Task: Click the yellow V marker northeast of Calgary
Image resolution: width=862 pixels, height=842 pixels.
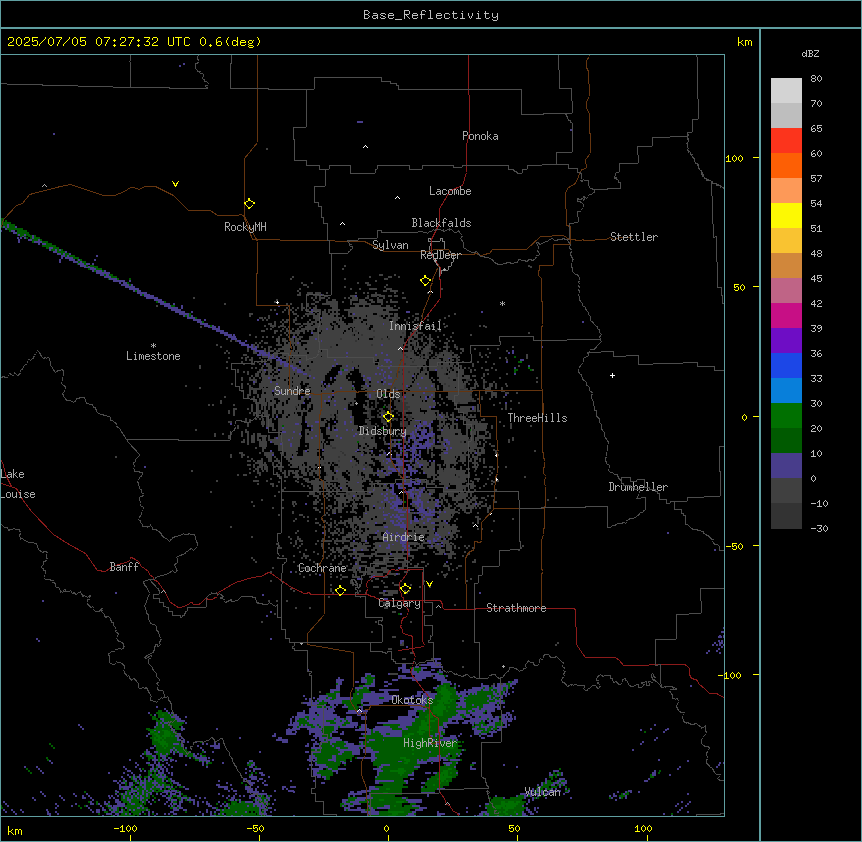Action: (429, 584)
